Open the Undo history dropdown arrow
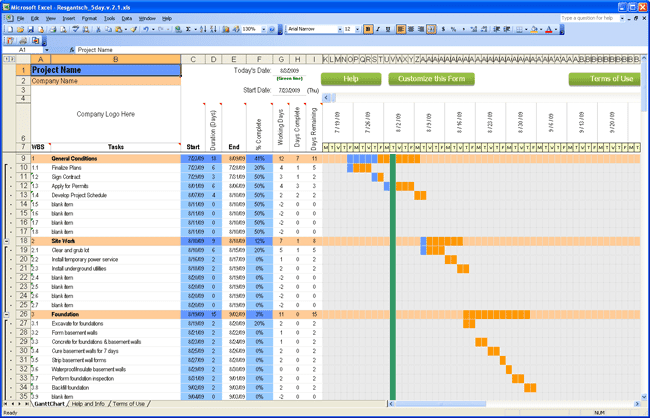Image resolution: width=650 pixels, height=418 pixels. 153,29
